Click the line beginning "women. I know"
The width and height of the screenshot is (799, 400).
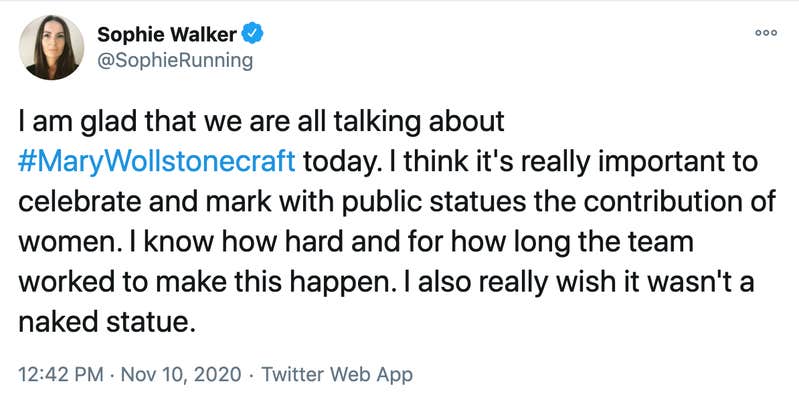point(356,242)
